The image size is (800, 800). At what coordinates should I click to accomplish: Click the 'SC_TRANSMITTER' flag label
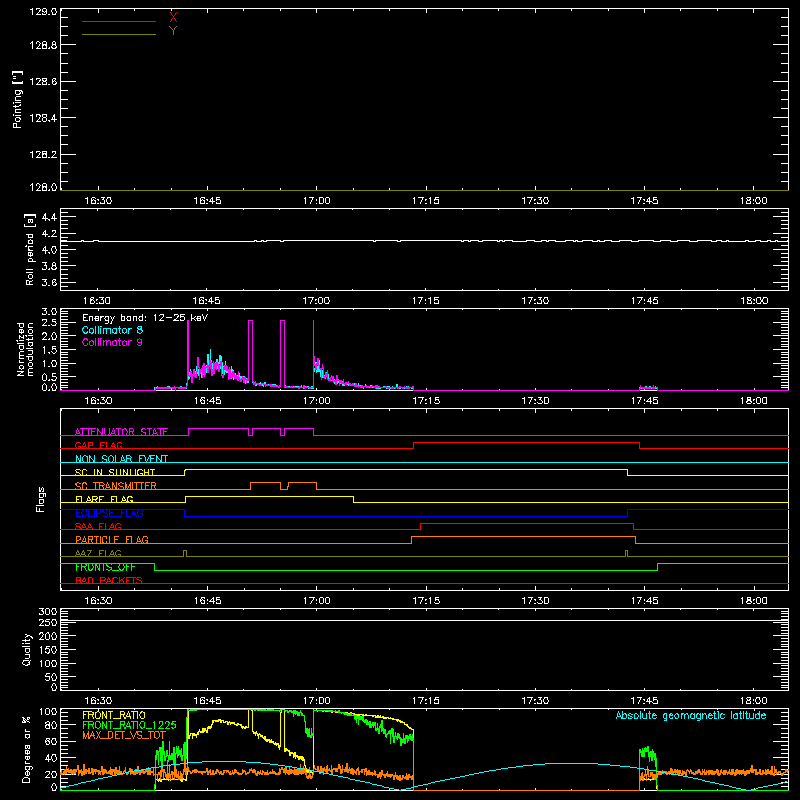coord(116,486)
